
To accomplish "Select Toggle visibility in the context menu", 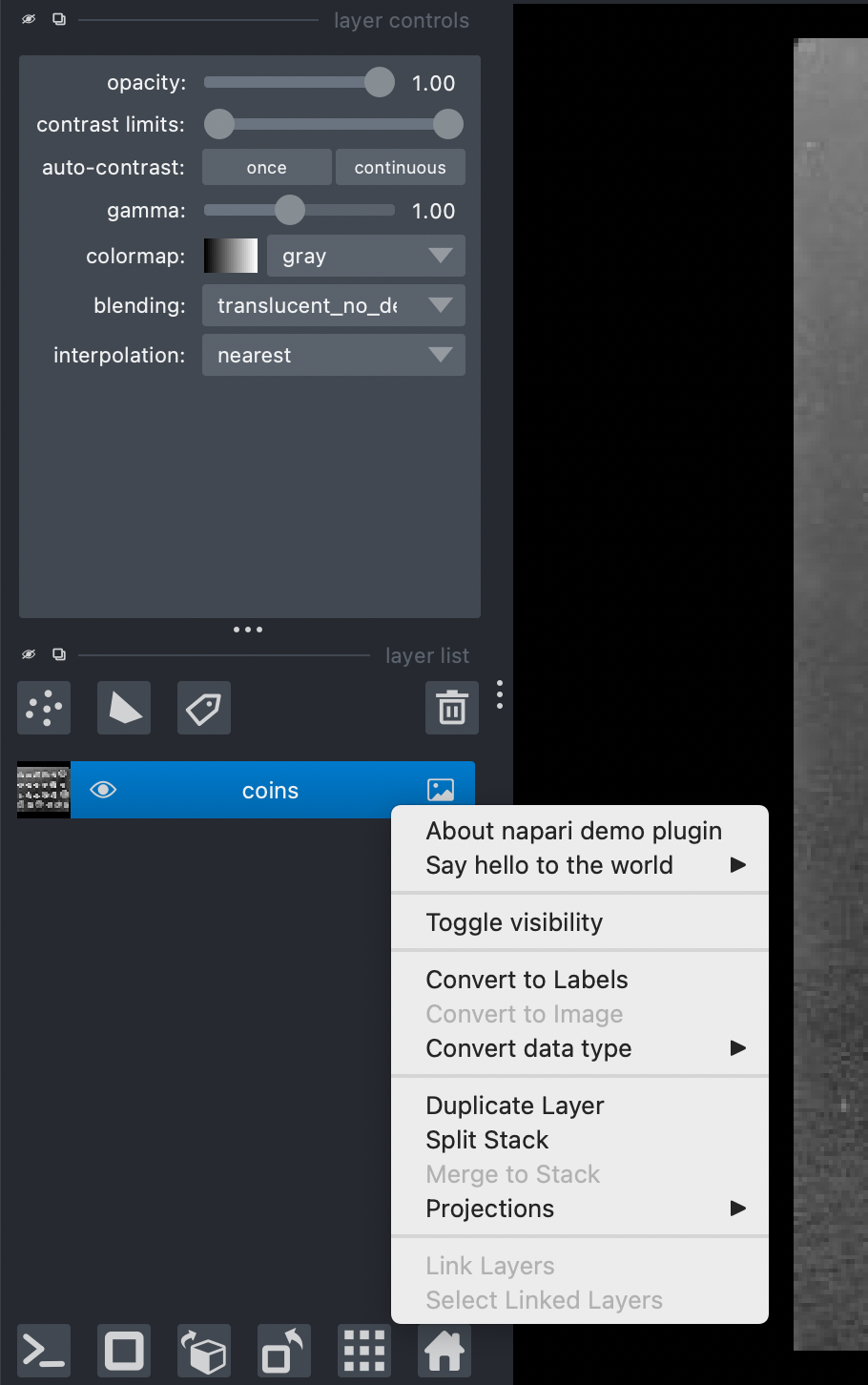I will pos(513,921).
